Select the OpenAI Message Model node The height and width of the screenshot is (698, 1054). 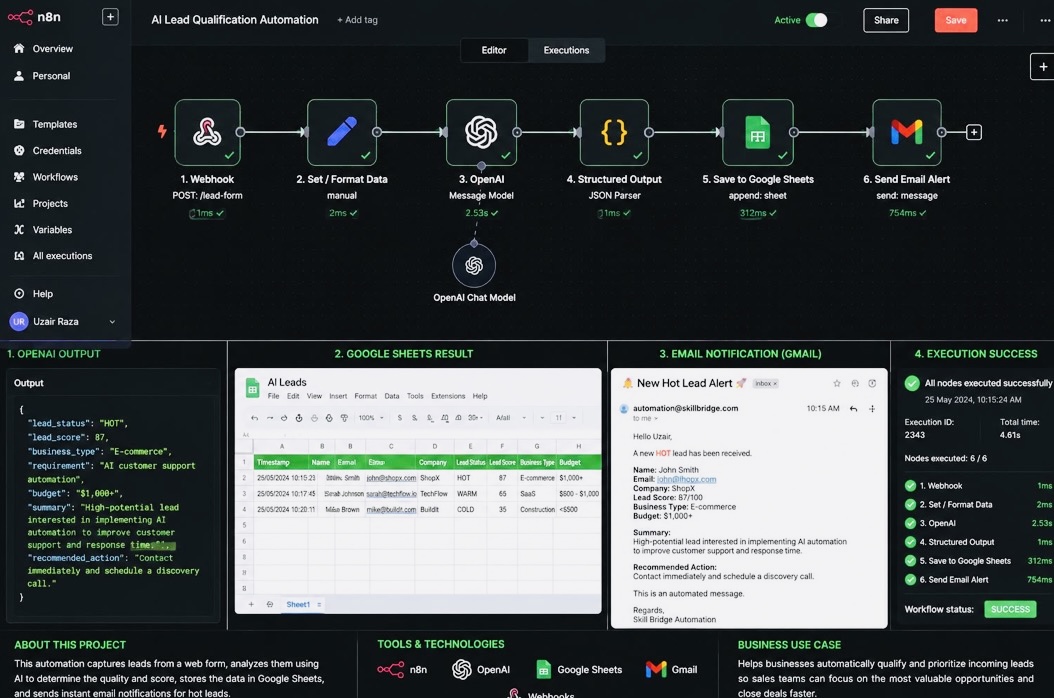(x=481, y=132)
